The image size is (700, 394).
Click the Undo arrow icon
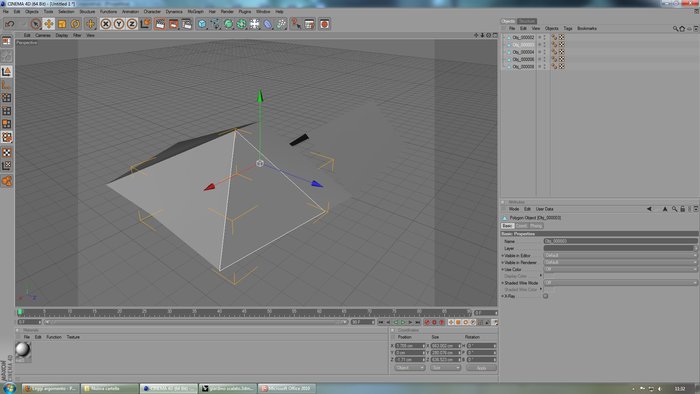coord(10,24)
